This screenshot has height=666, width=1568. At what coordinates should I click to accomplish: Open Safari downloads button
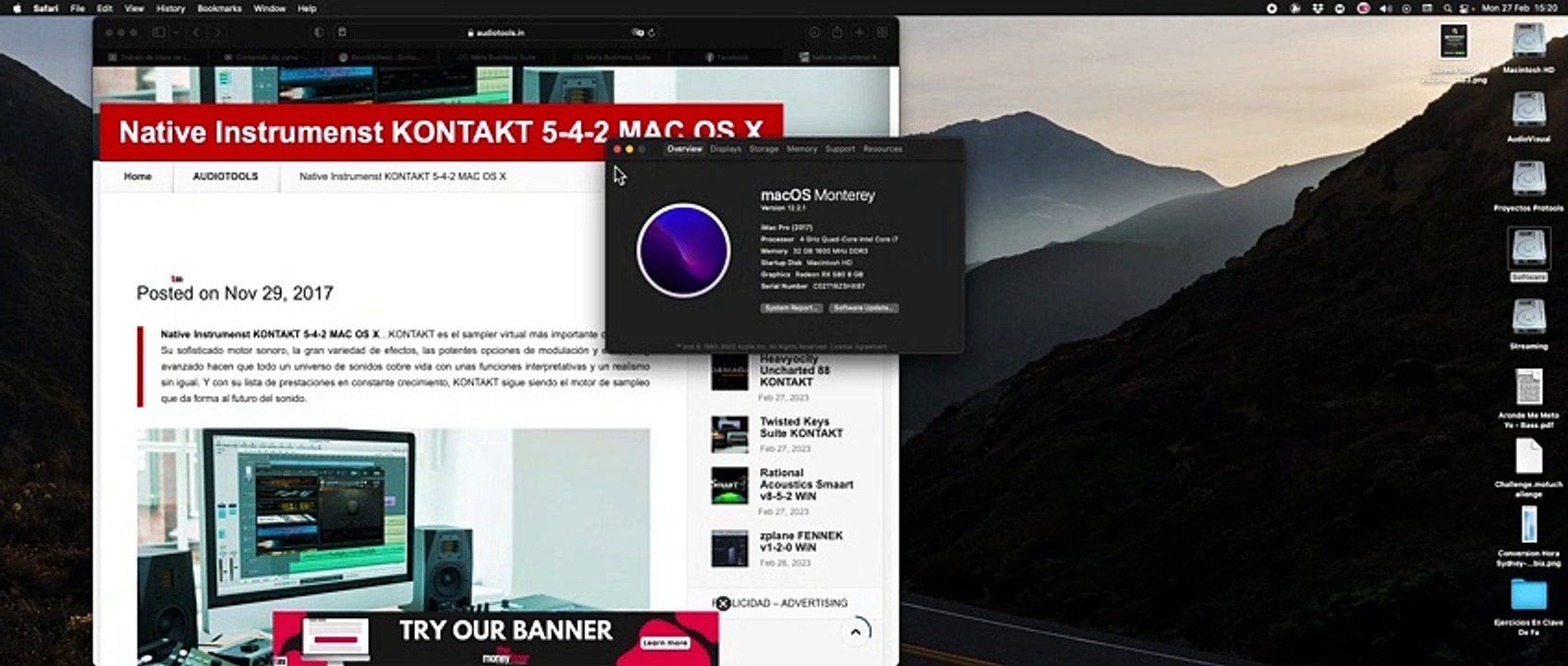tap(815, 32)
